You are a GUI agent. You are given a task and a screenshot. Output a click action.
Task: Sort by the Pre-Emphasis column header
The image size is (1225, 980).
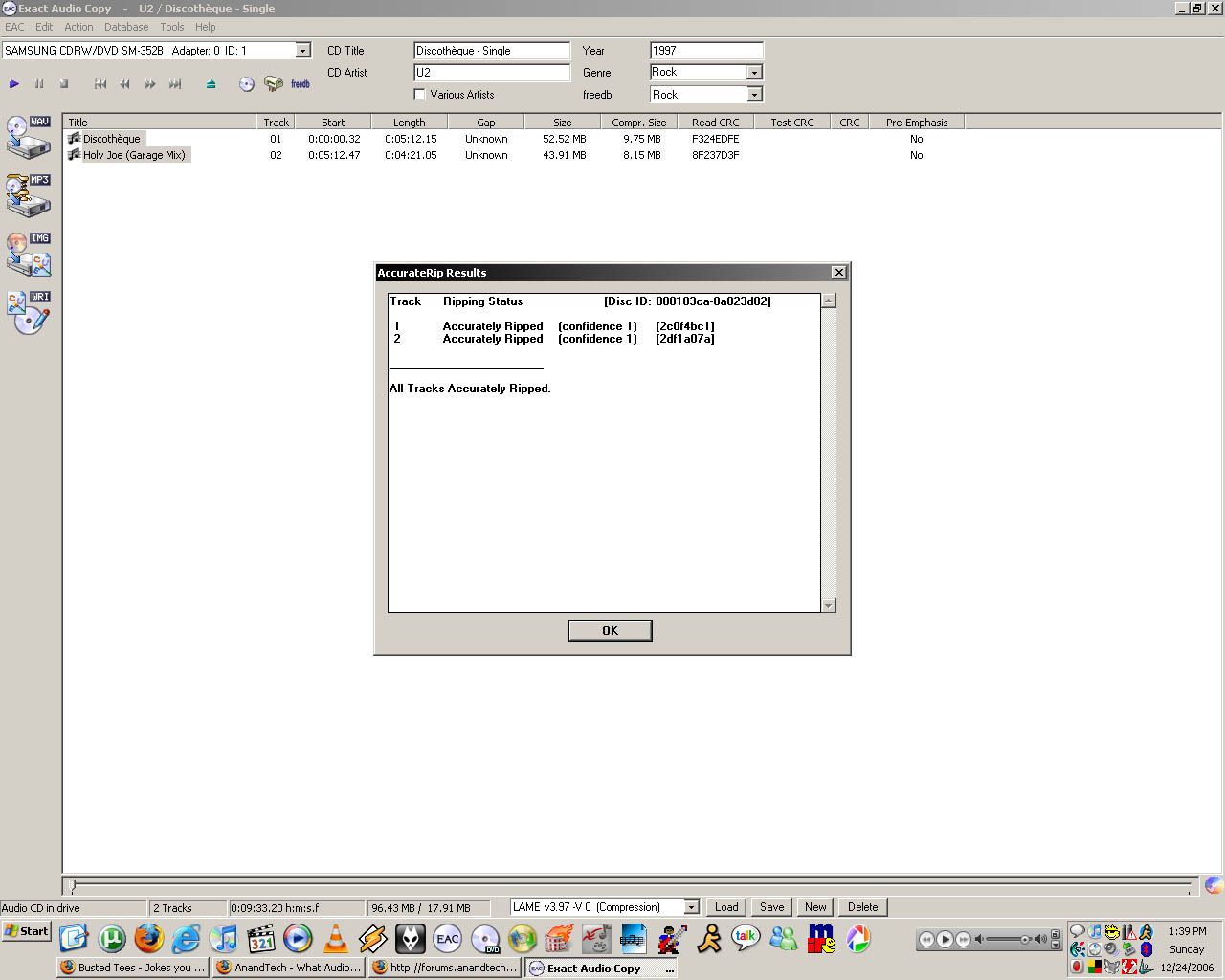click(x=917, y=122)
